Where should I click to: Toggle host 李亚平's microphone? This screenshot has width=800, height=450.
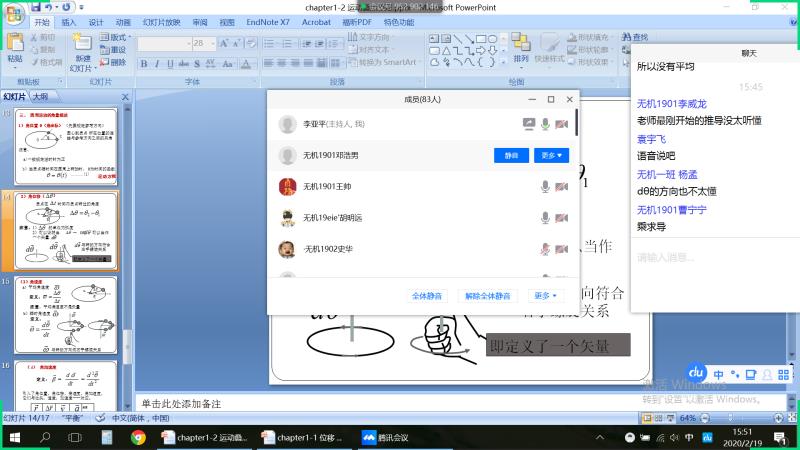click(x=545, y=124)
